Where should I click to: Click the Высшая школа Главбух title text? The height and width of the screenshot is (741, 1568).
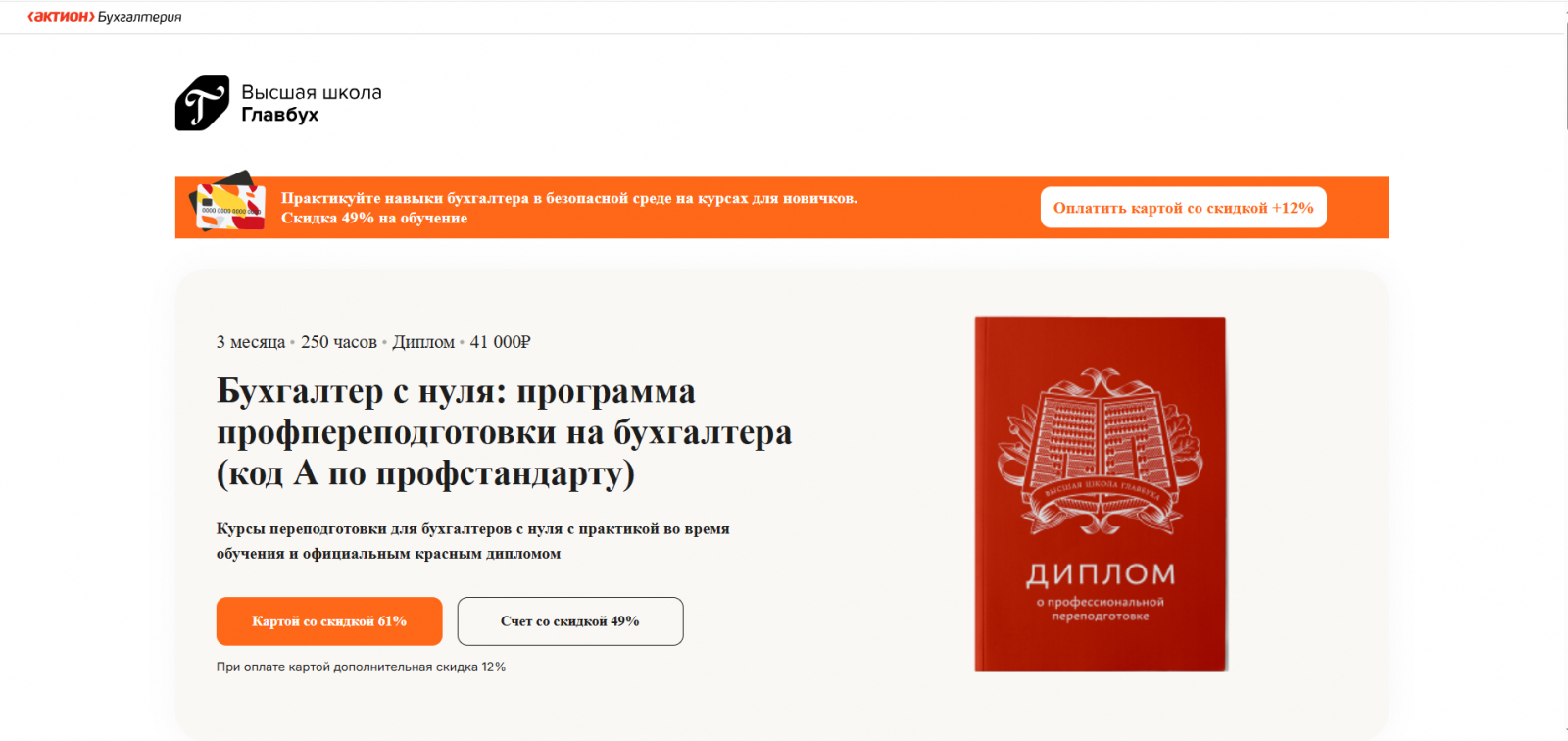point(312,103)
